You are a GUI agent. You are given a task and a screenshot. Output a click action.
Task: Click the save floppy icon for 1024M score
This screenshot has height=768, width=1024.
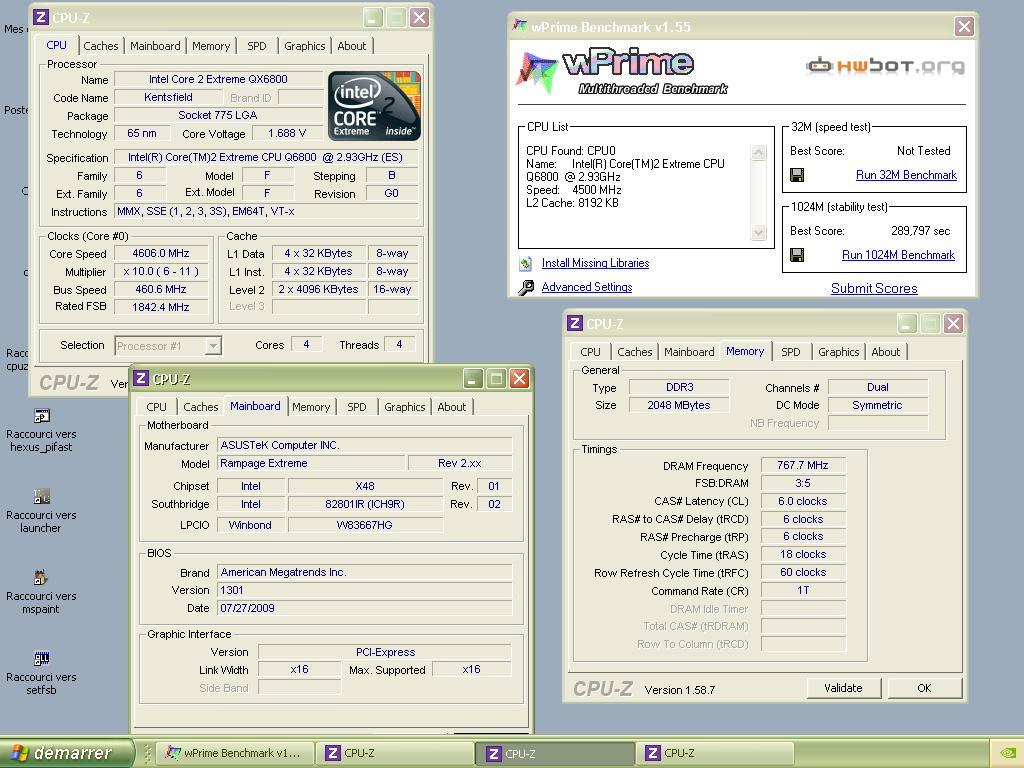coord(797,255)
